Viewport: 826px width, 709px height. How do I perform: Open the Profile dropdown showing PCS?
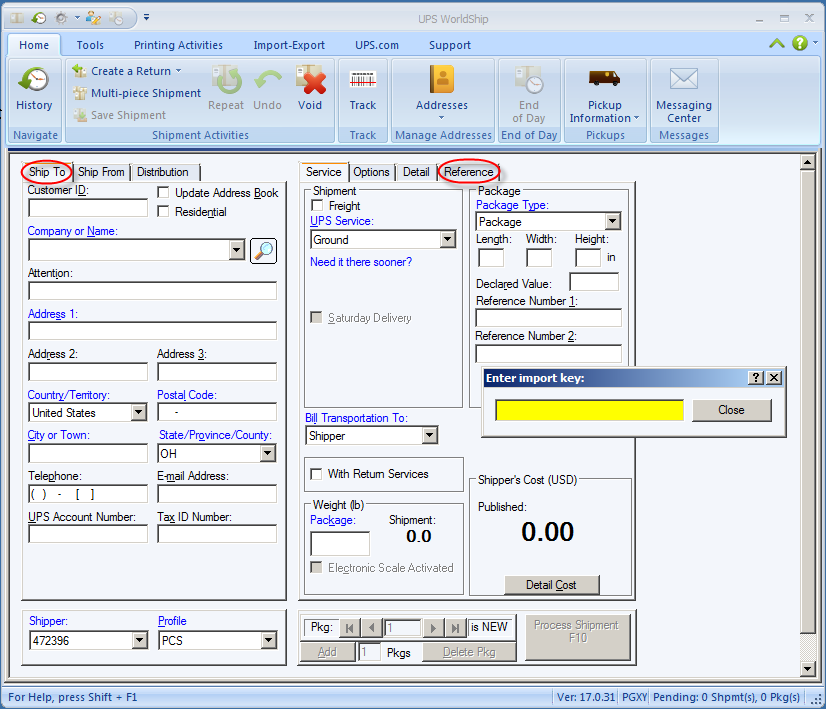click(x=269, y=641)
